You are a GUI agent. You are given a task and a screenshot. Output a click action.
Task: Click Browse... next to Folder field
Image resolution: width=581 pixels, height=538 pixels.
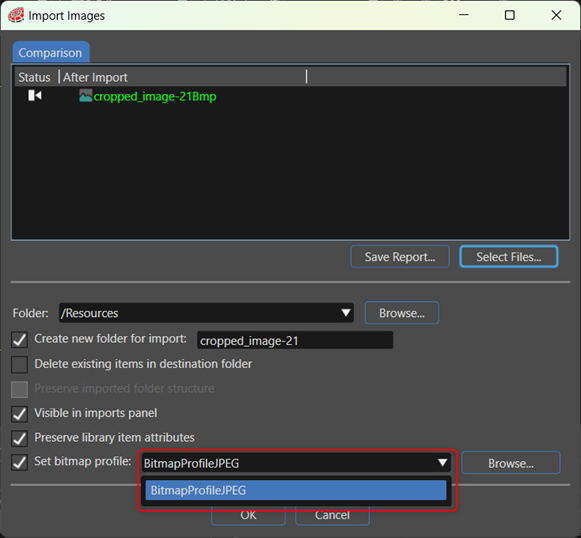[402, 313]
